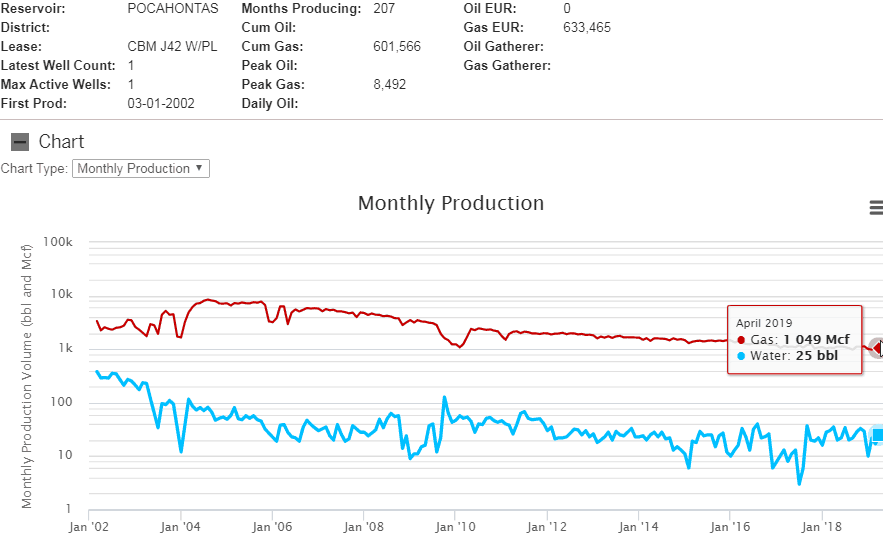Click the blue Water dot in tooltip

741,355
